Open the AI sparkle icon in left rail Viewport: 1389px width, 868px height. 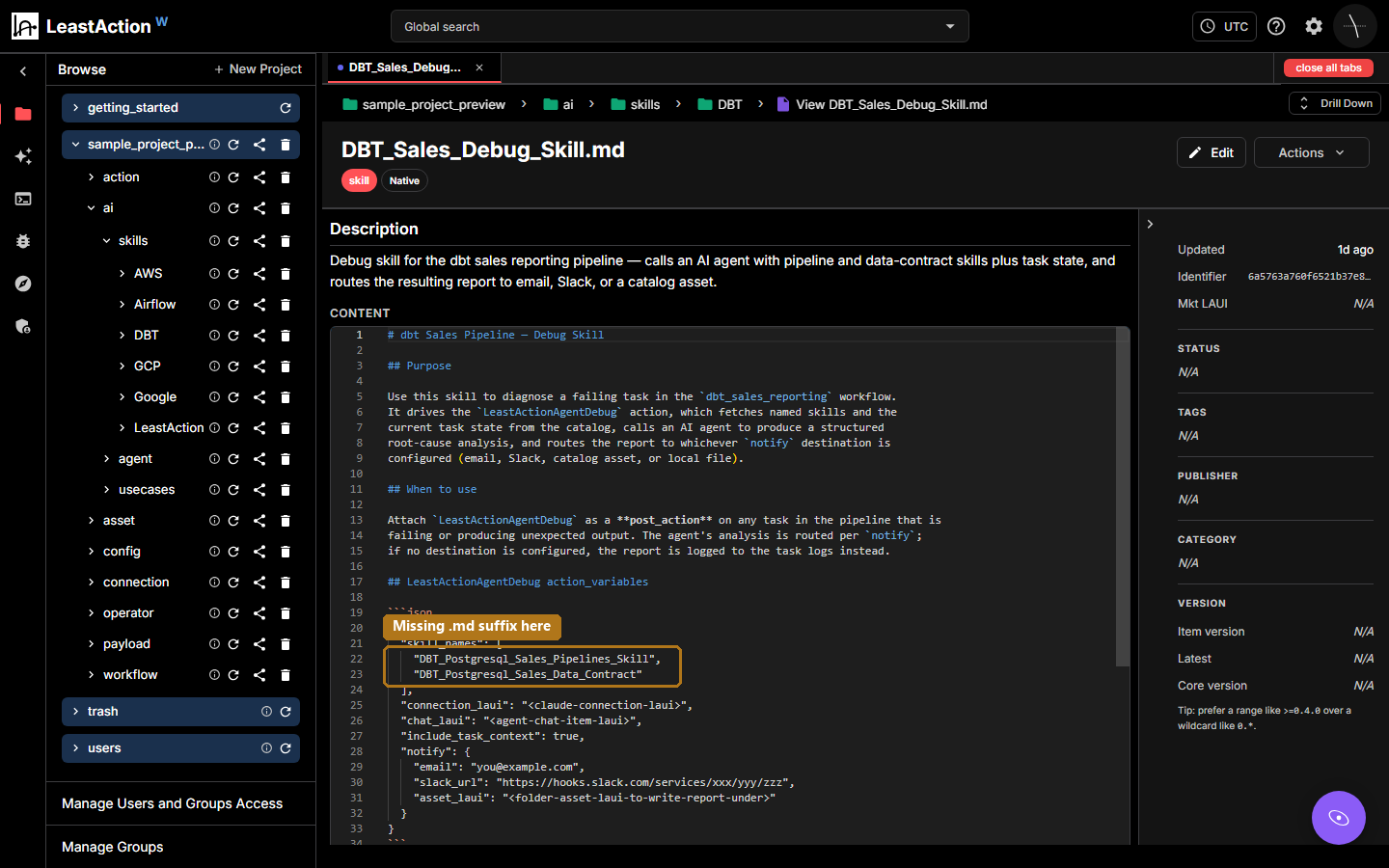pos(23,156)
